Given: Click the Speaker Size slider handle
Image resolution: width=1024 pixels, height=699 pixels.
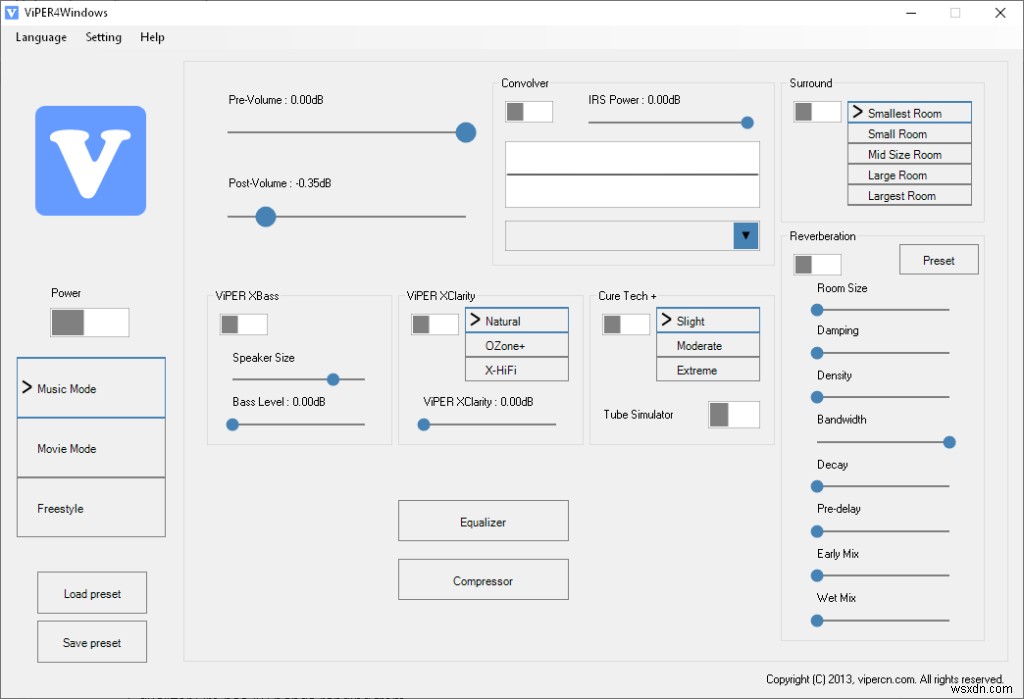Looking at the screenshot, I should (333, 379).
